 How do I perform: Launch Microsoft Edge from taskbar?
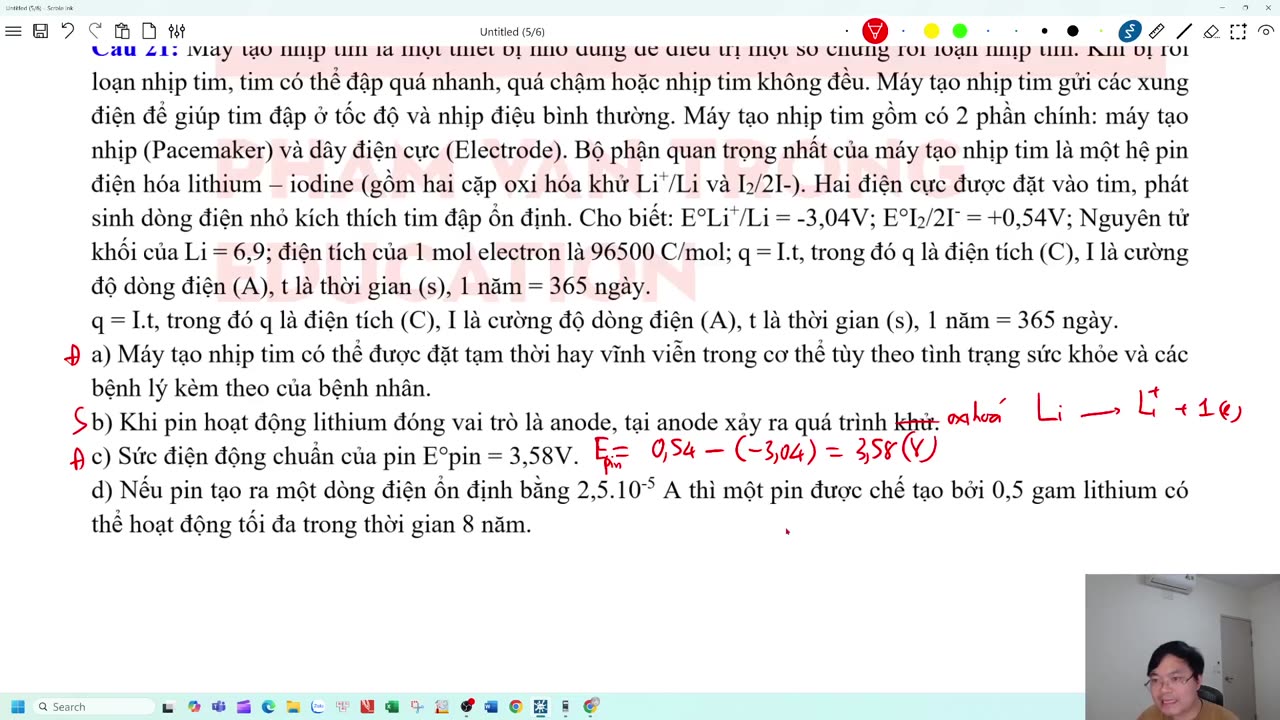tap(268, 707)
